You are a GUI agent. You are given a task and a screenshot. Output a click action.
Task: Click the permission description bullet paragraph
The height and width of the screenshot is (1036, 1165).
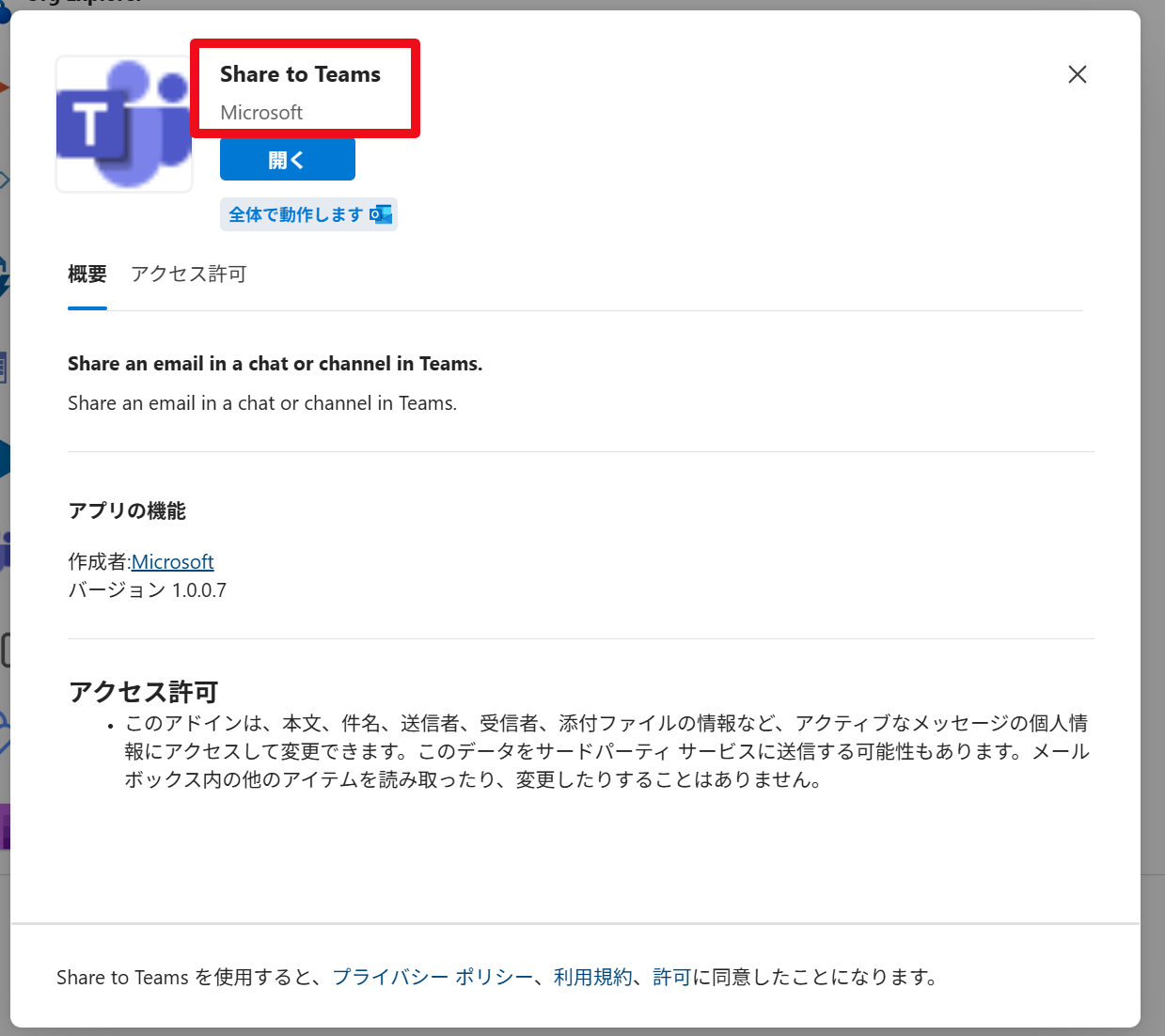(x=607, y=751)
